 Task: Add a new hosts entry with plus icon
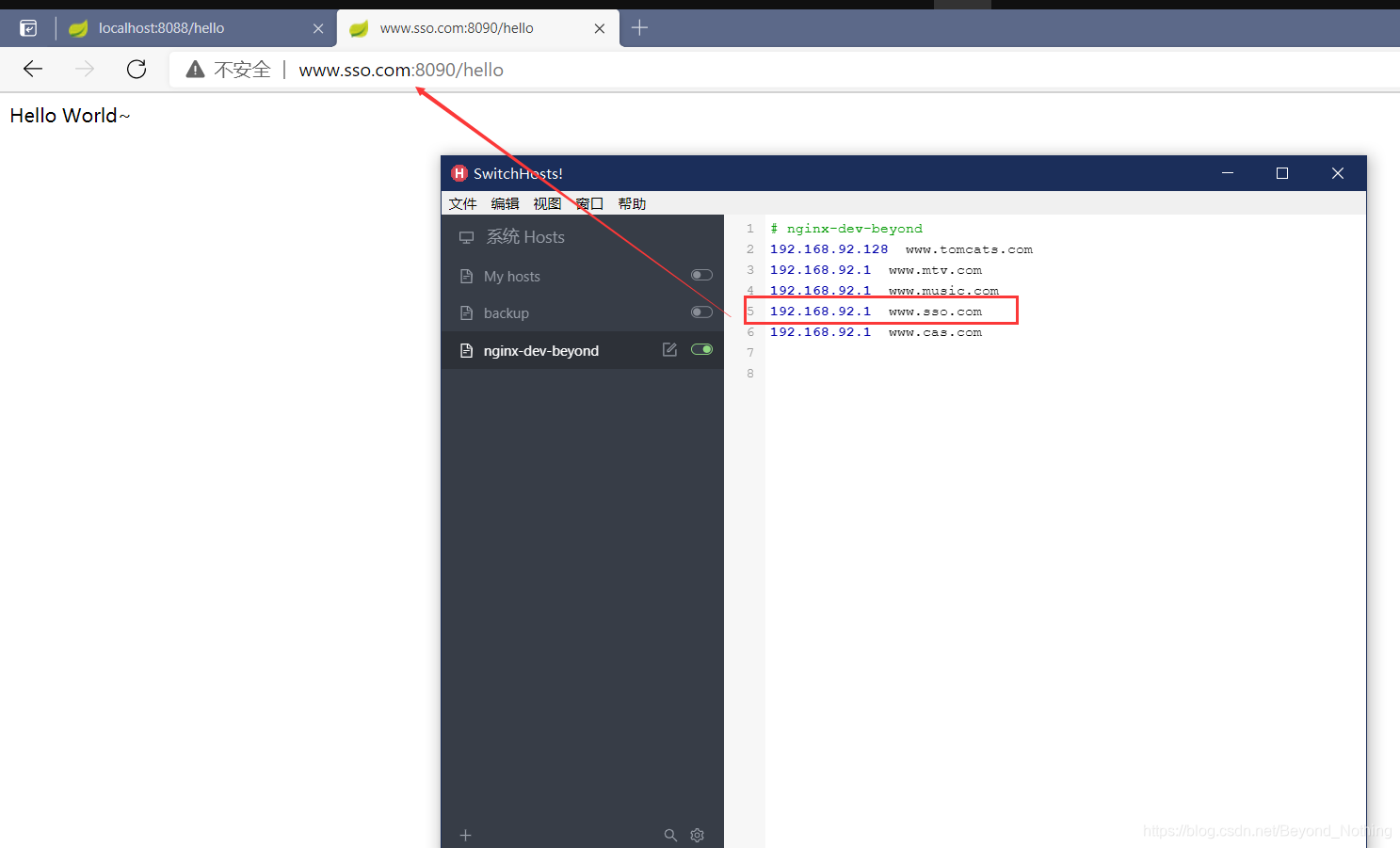coord(465,835)
